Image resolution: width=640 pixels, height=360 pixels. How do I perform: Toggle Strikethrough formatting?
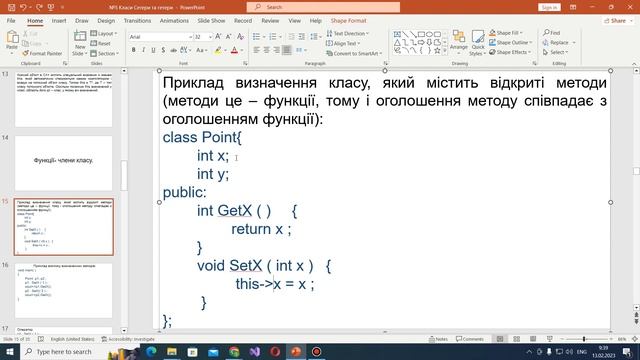173,50
